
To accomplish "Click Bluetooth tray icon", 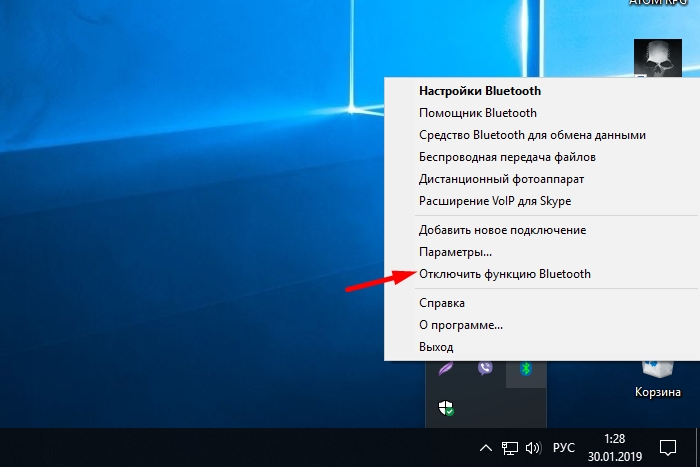I will [x=526, y=369].
